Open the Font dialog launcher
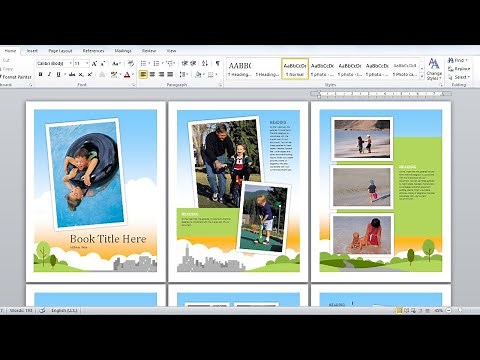The image size is (480, 360). coord(133,85)
